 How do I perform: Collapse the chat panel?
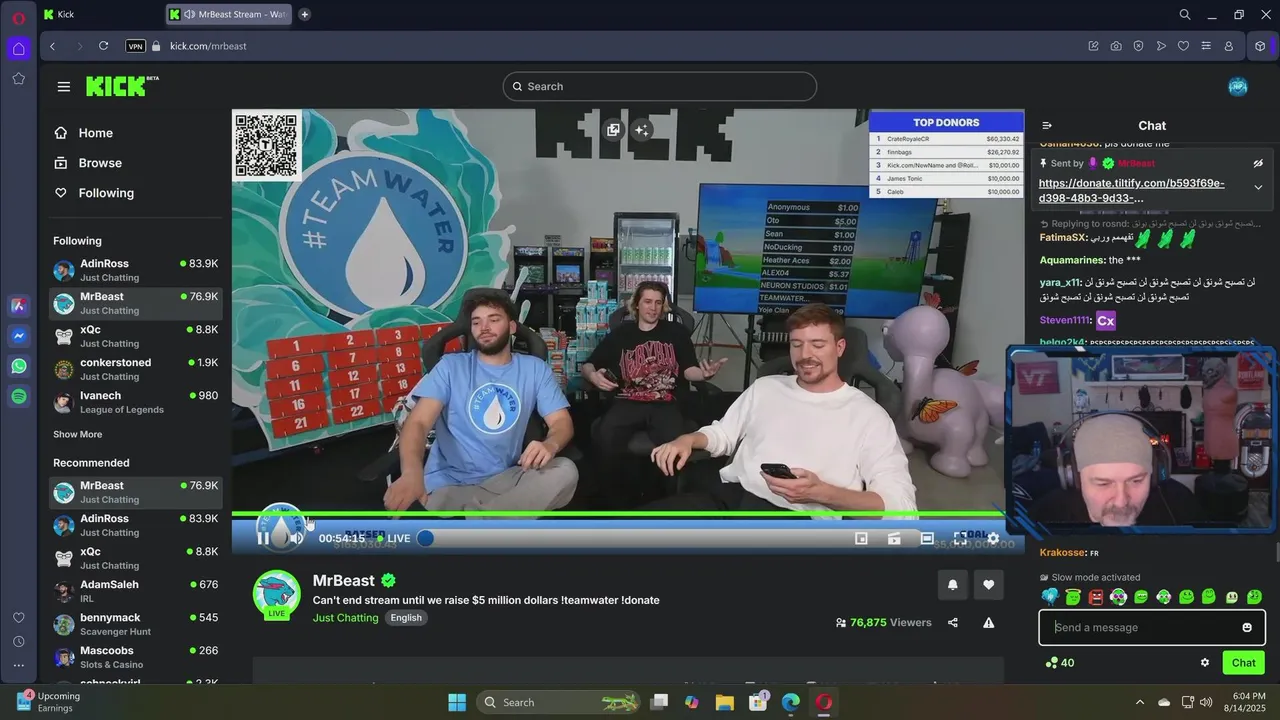pyautogui.click(x=1047, y=126)
